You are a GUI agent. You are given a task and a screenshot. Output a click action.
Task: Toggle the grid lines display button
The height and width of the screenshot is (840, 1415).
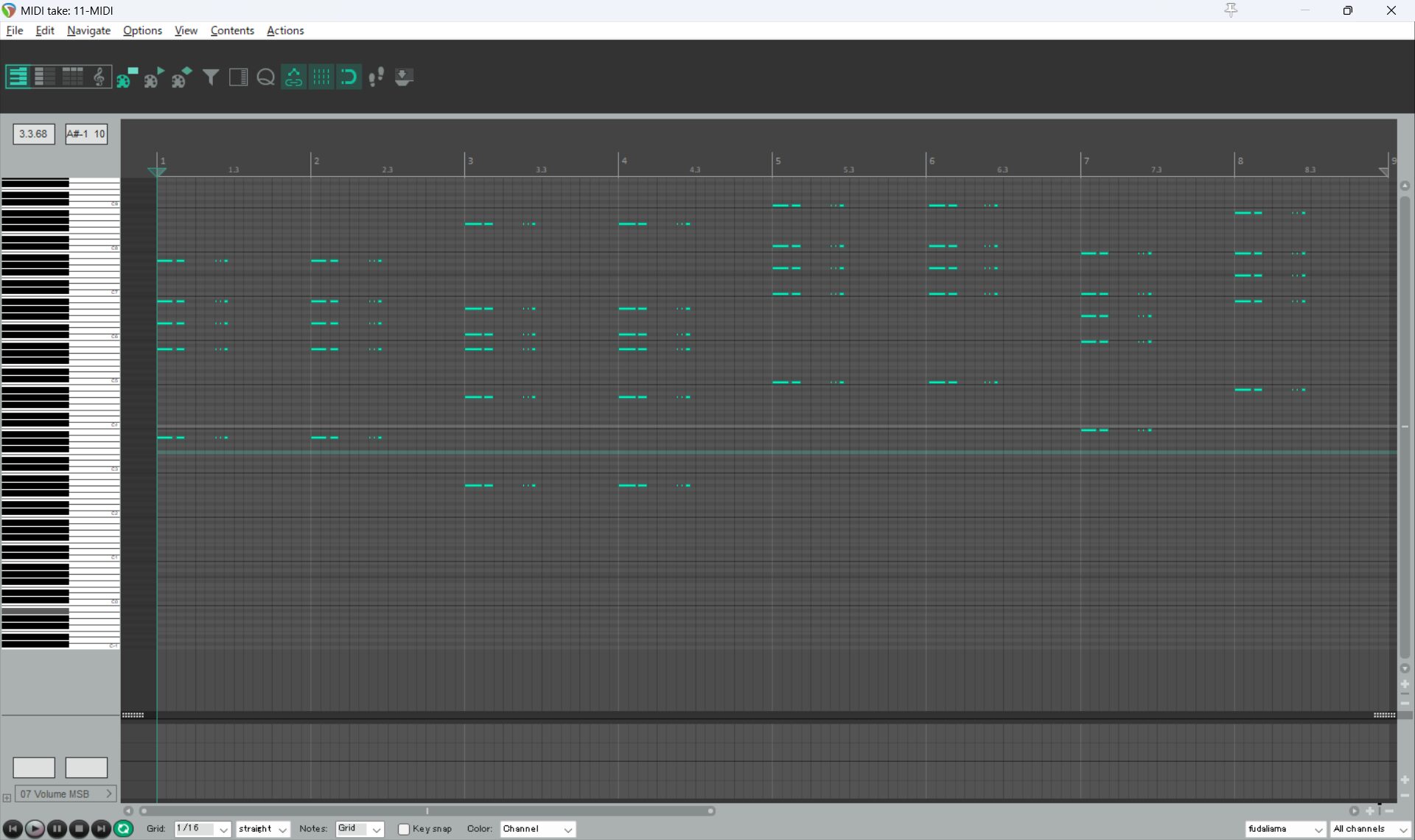coord(321,77)
